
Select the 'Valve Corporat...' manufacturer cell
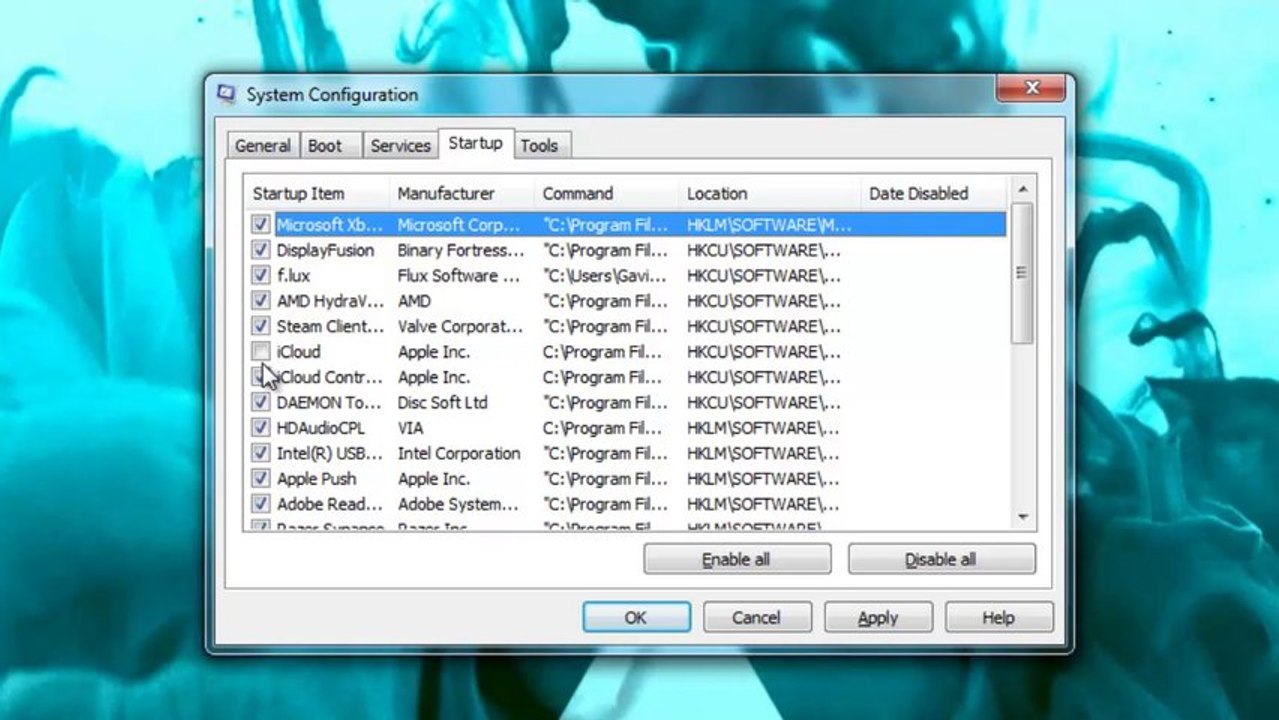tap(460, 326)
